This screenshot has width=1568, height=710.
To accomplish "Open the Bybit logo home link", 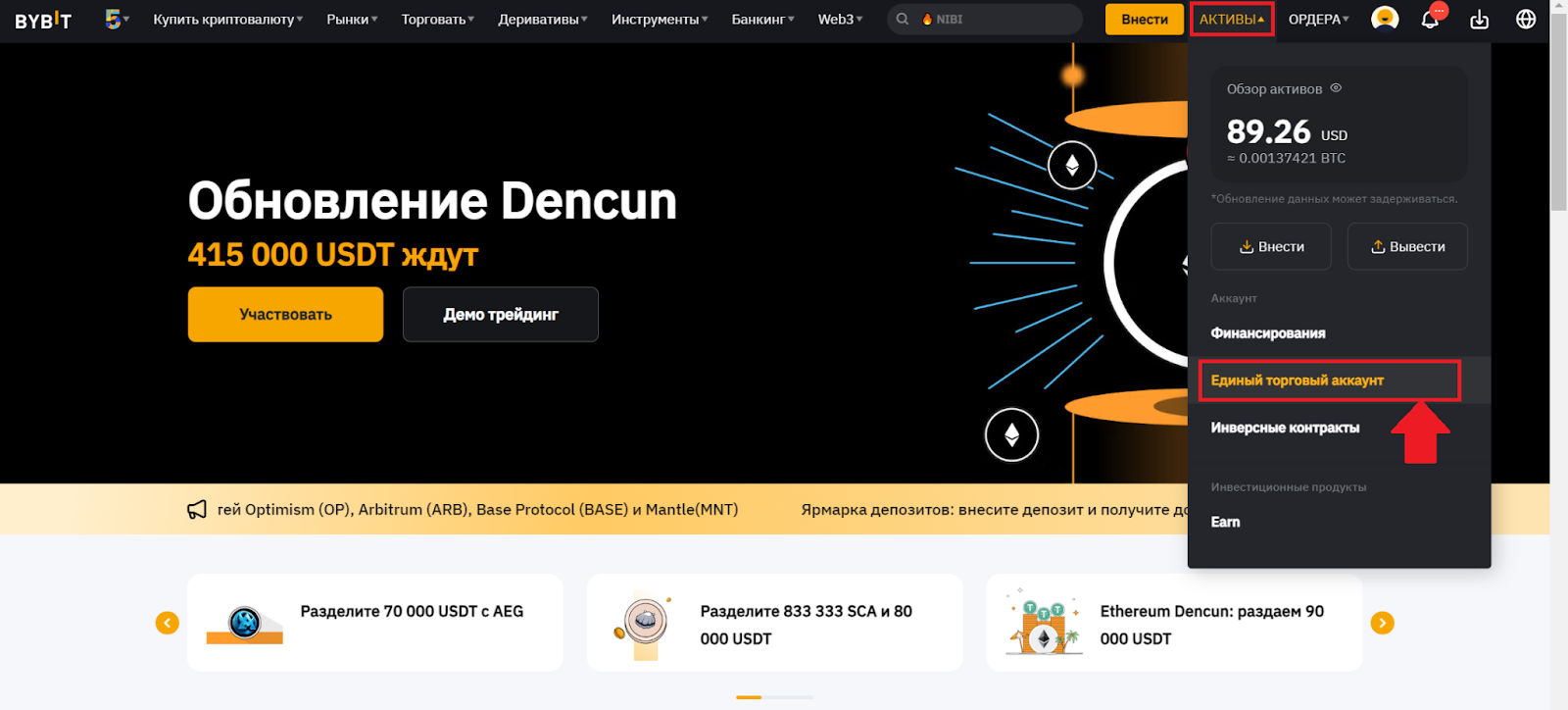I will (x=43, y=20).
